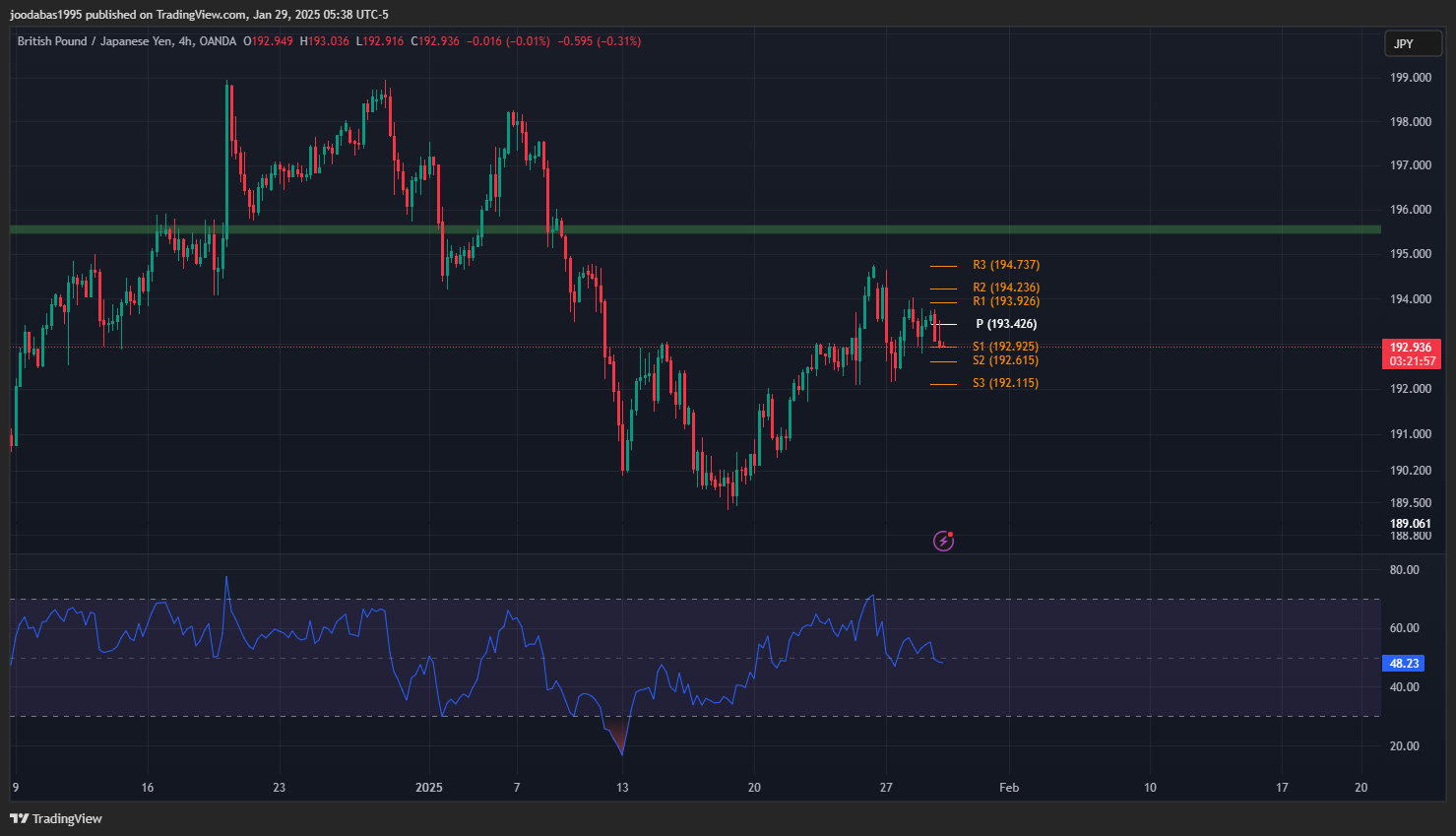Select the R3 (194.737) pivot label
Image resolution: width=1456 pixels, height=836 pixels.
click(x=1005, y=265)
